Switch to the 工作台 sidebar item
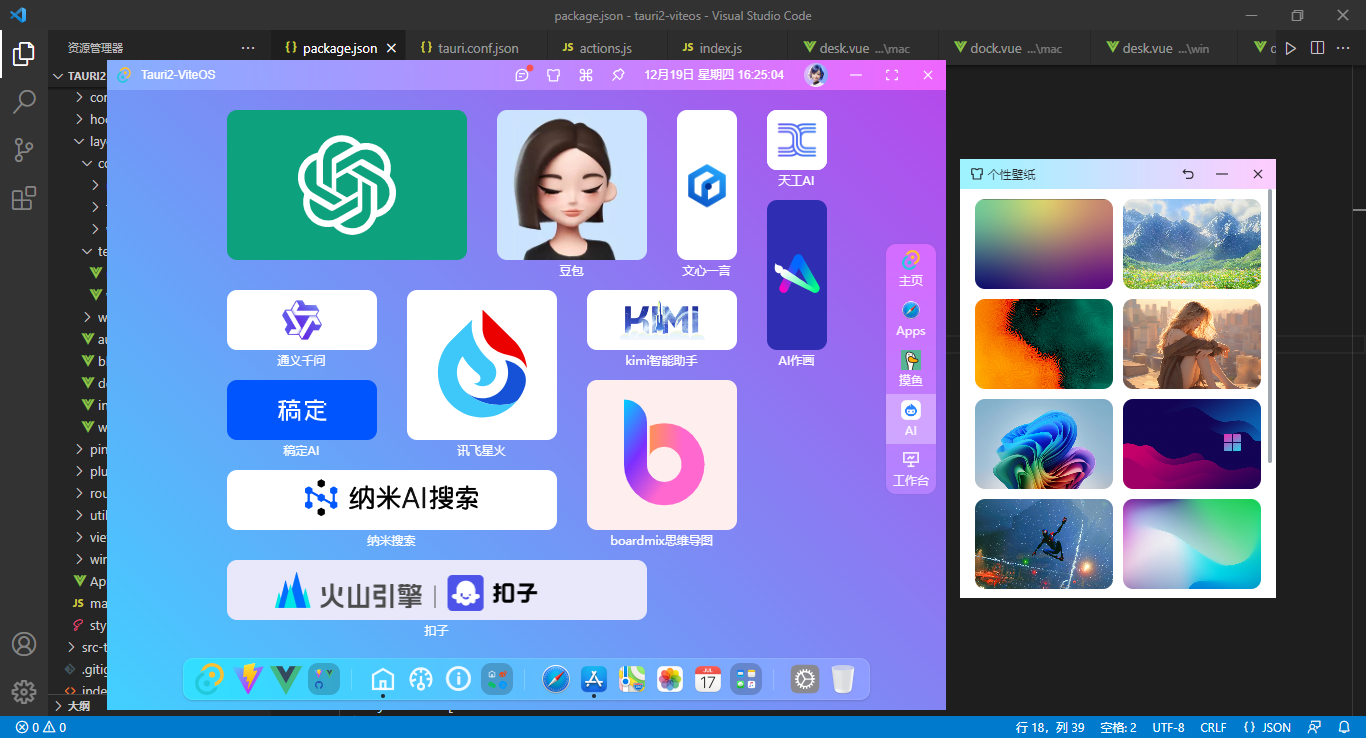1366x738 pixels. coord(910,470)
